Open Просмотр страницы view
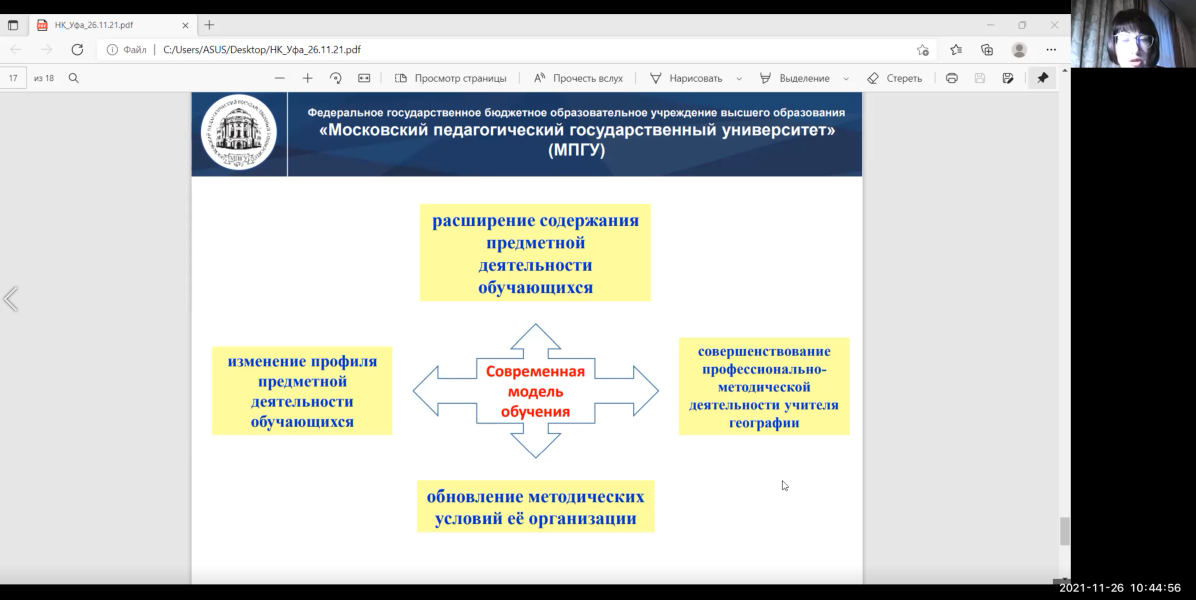The image size is (1196, 600). 450,78
